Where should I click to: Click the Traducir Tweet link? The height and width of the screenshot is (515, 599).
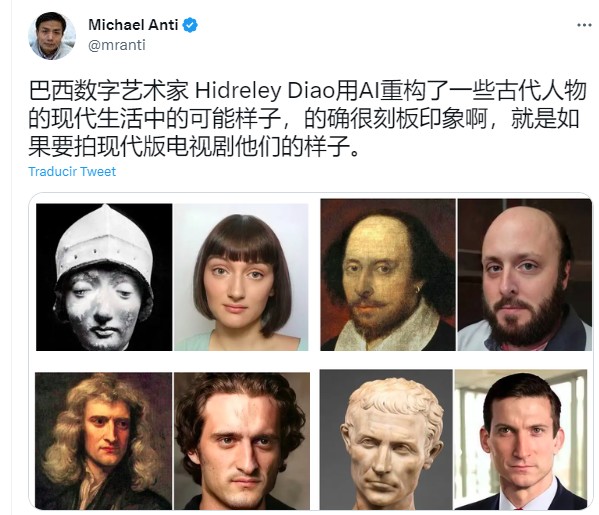(x=72, y=172)
